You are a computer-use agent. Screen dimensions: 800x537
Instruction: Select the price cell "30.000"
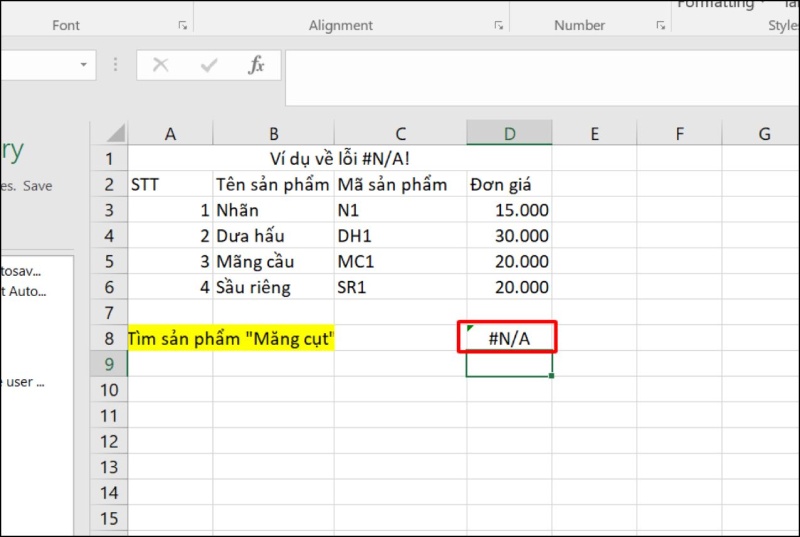point(509,236)
